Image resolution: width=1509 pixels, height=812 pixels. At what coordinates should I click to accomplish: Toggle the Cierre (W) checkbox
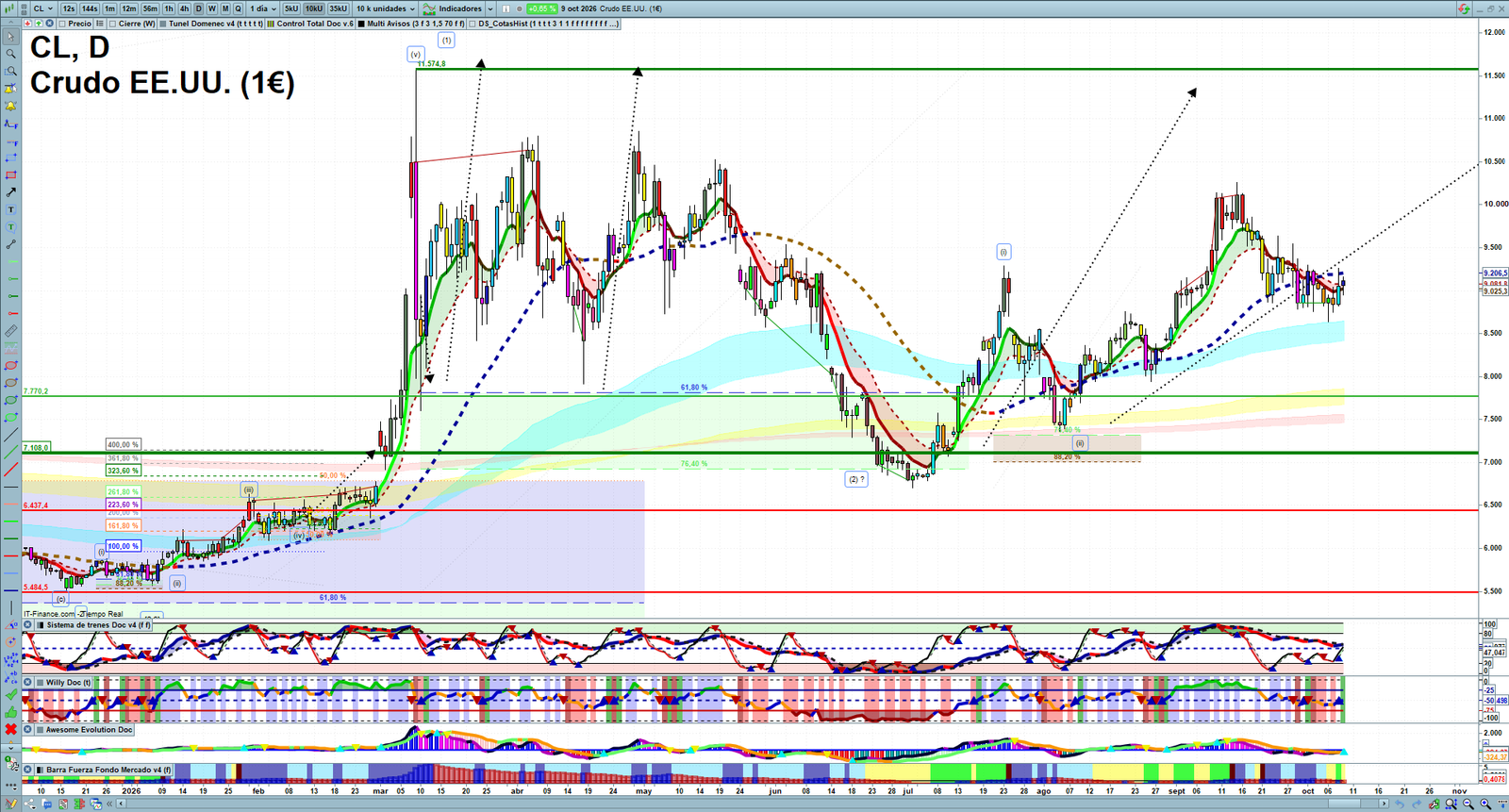pos(113,24)
